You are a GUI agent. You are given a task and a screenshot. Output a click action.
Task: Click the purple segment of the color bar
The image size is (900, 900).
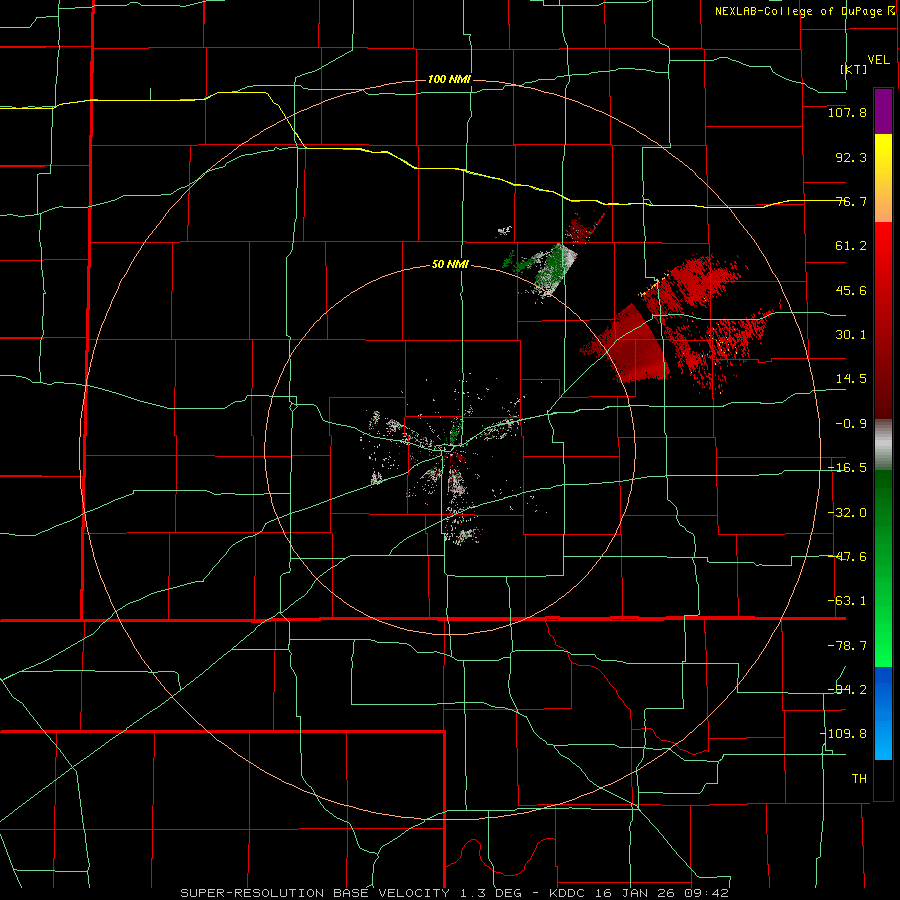pyautogui.click(x=883, y=111)
